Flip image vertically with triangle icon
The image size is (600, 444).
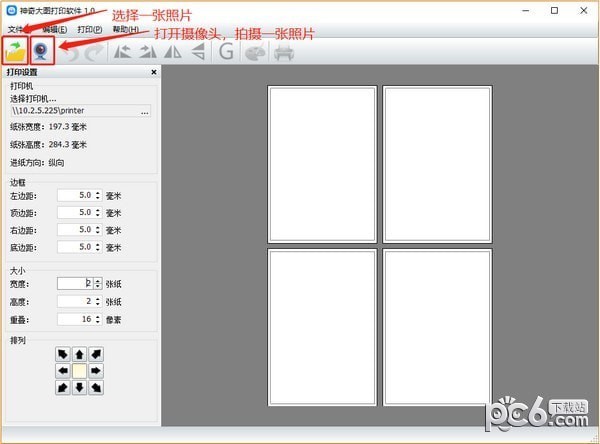click(198, 52)
